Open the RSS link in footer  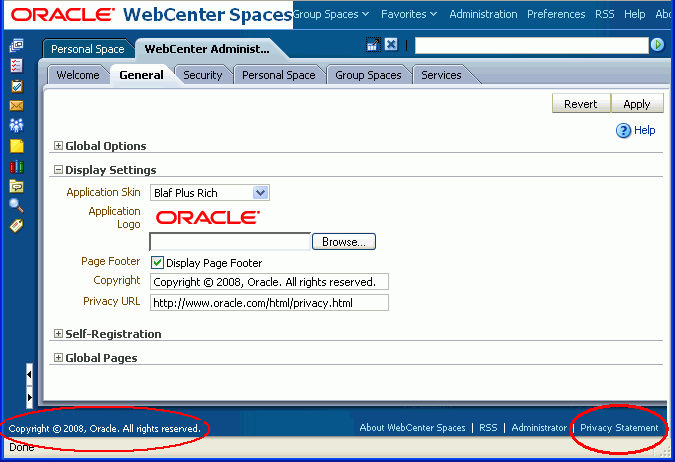pos(488,428)
